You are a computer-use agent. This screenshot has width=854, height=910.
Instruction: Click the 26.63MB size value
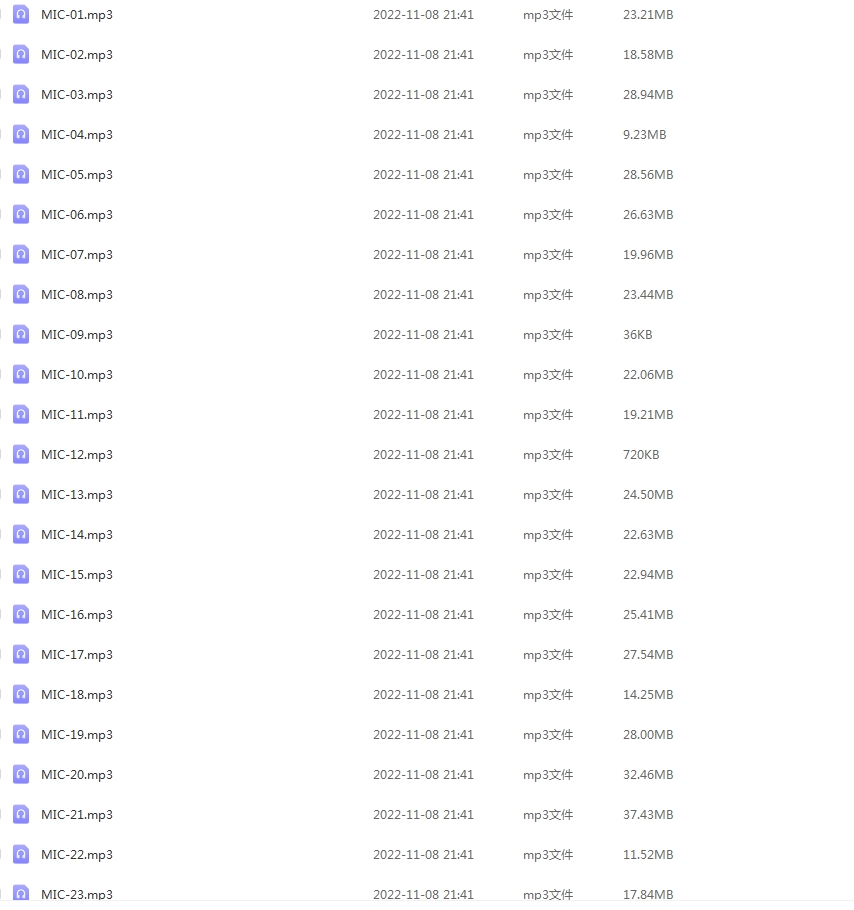pyautogui.click(x=648, y=215)
